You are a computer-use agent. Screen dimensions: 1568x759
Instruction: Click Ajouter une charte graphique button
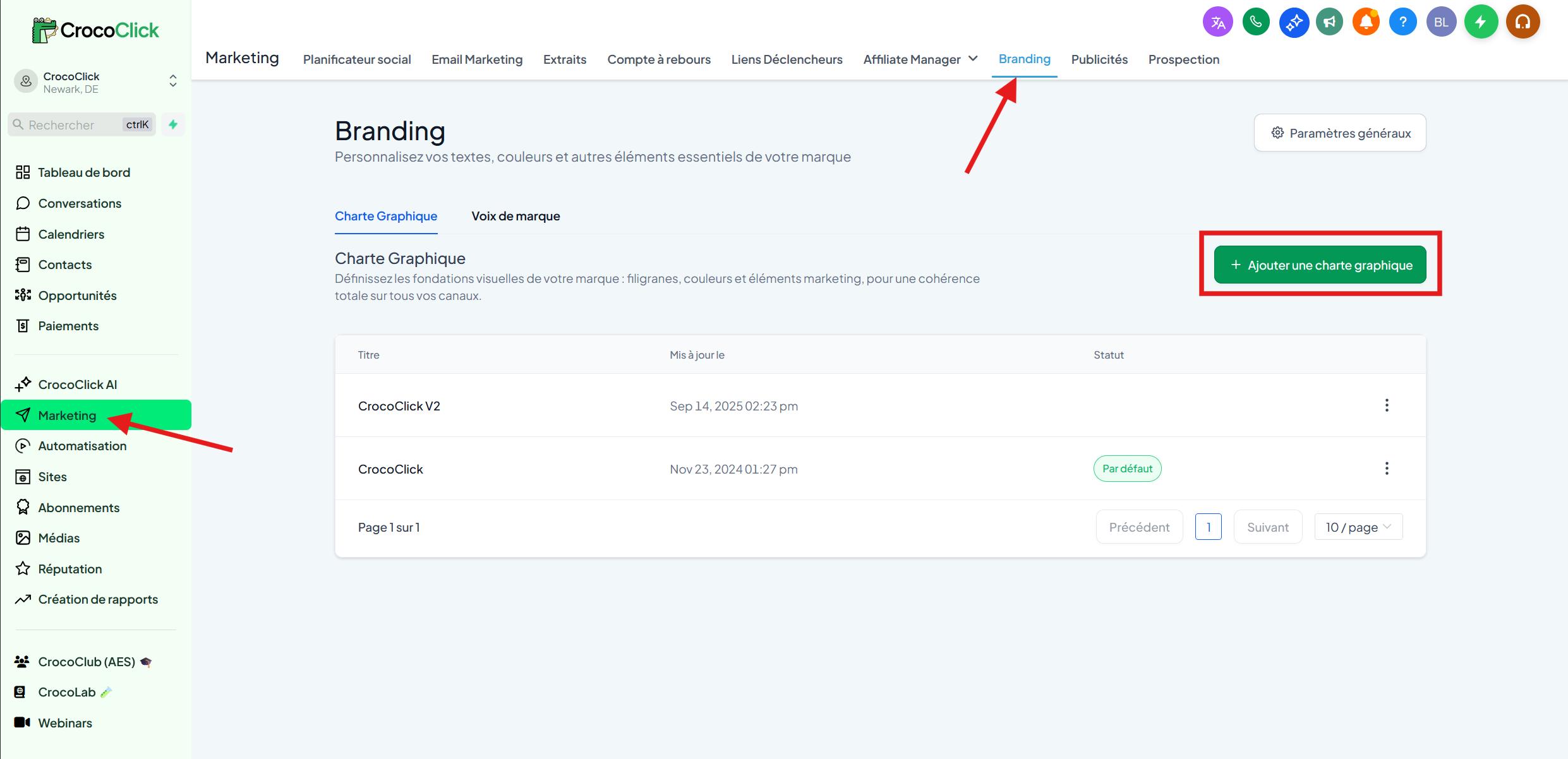tap(1320, 265)
